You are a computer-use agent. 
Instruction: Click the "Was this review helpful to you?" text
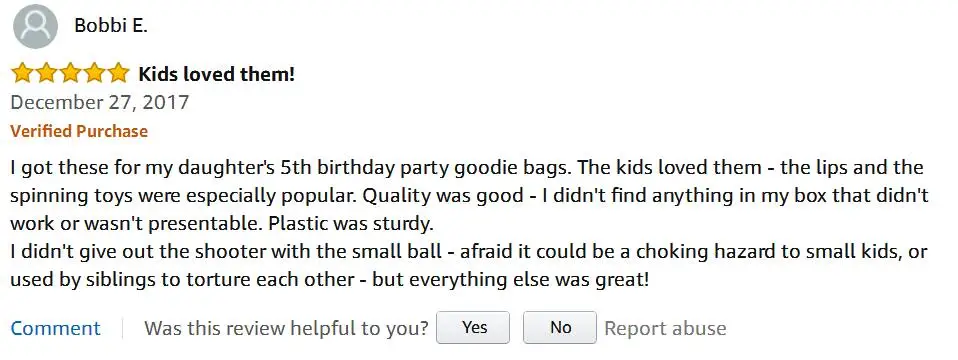pos(287,328)
